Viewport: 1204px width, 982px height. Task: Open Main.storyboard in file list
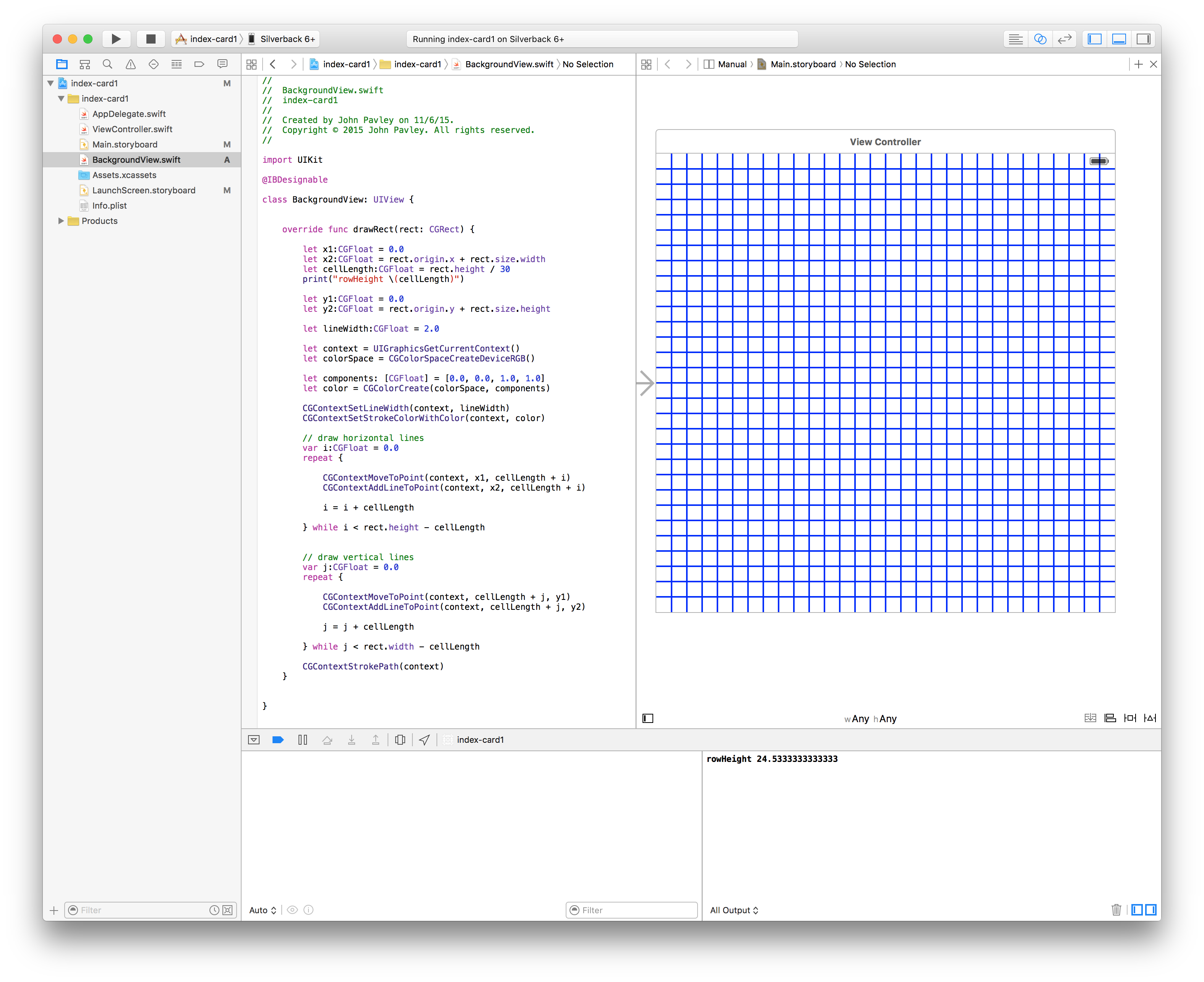[x=125, y=144]
